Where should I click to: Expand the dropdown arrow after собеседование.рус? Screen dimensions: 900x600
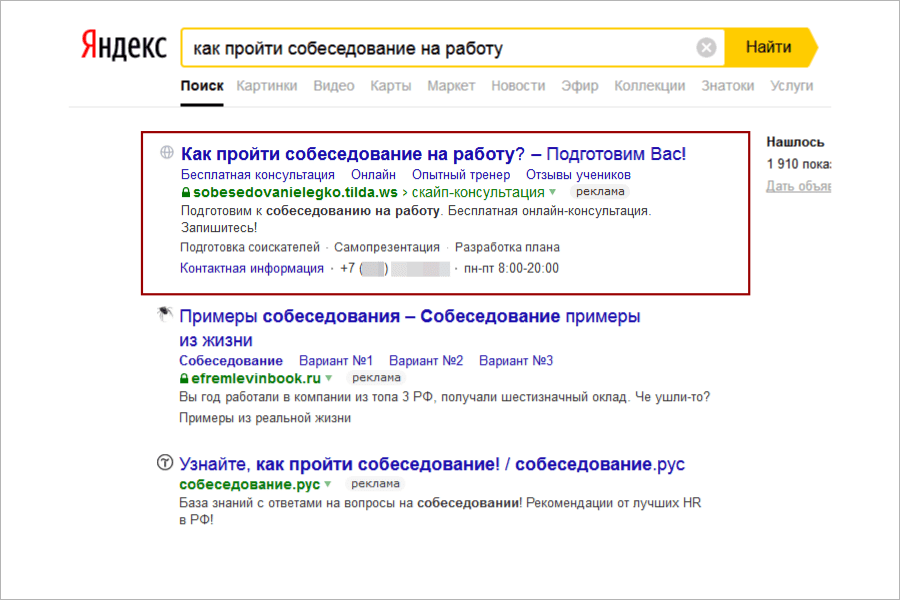point(327,485)
